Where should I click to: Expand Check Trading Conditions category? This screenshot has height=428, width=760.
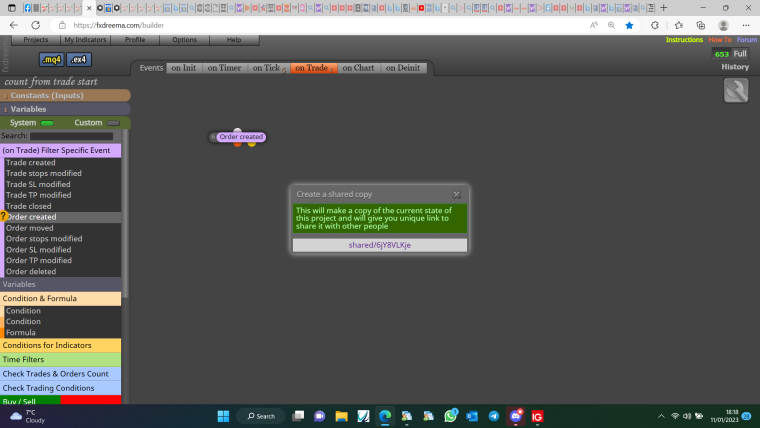pos(61,388)
